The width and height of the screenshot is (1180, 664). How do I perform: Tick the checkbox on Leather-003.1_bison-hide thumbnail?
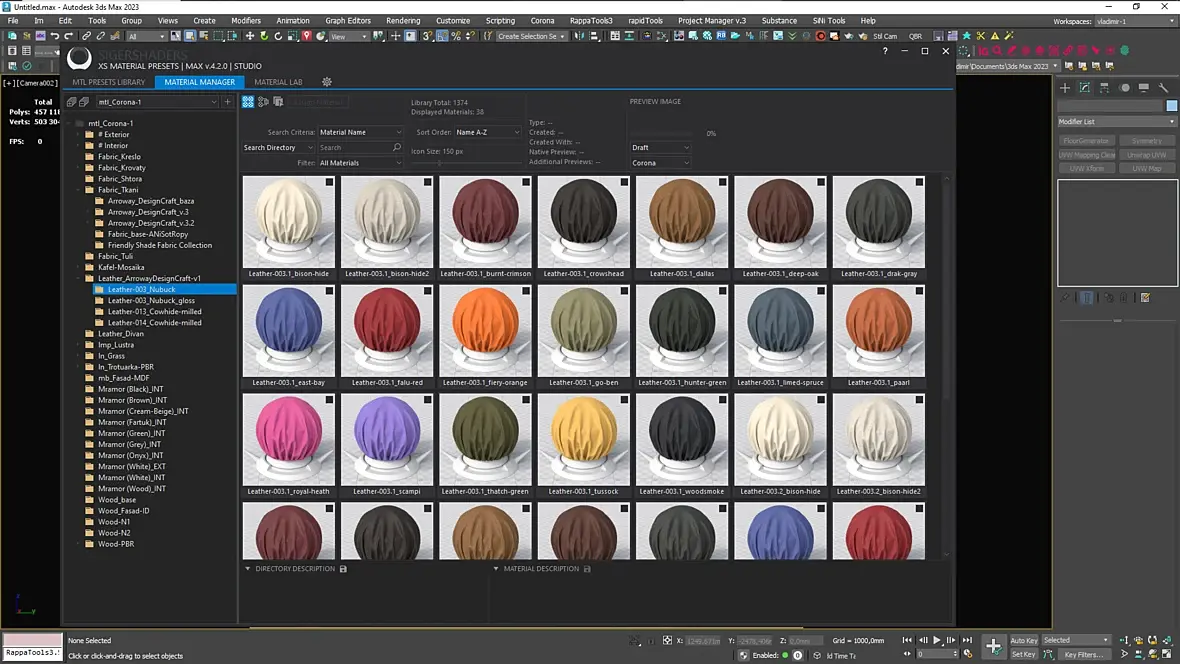tap(329, 183)
